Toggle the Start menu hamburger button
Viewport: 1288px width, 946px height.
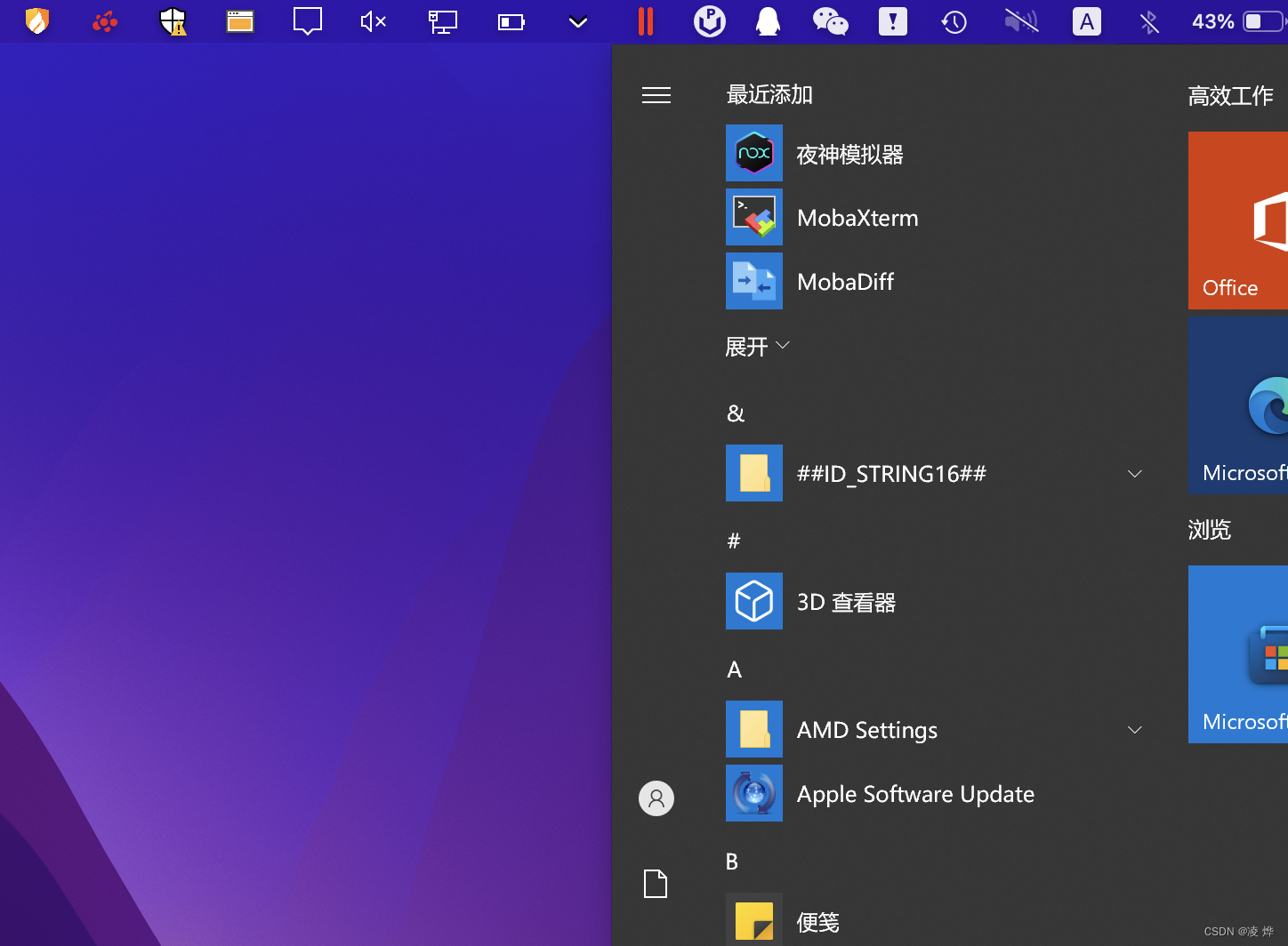[x=656, y=95]
